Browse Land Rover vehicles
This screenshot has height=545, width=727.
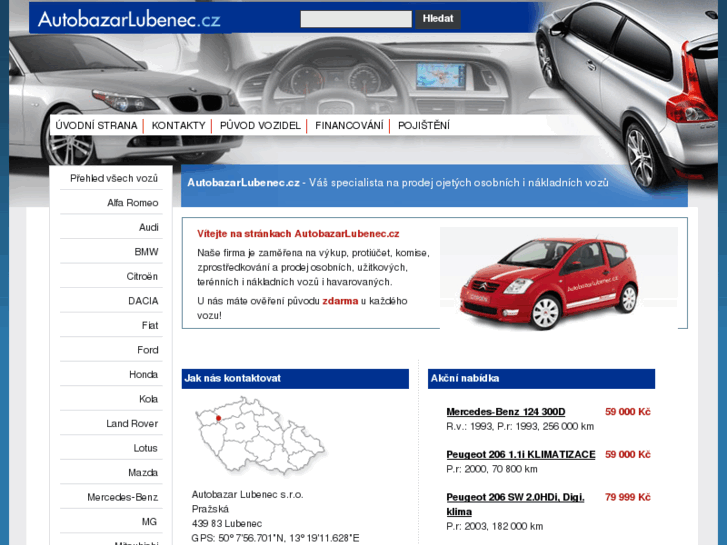click(132, 423)
